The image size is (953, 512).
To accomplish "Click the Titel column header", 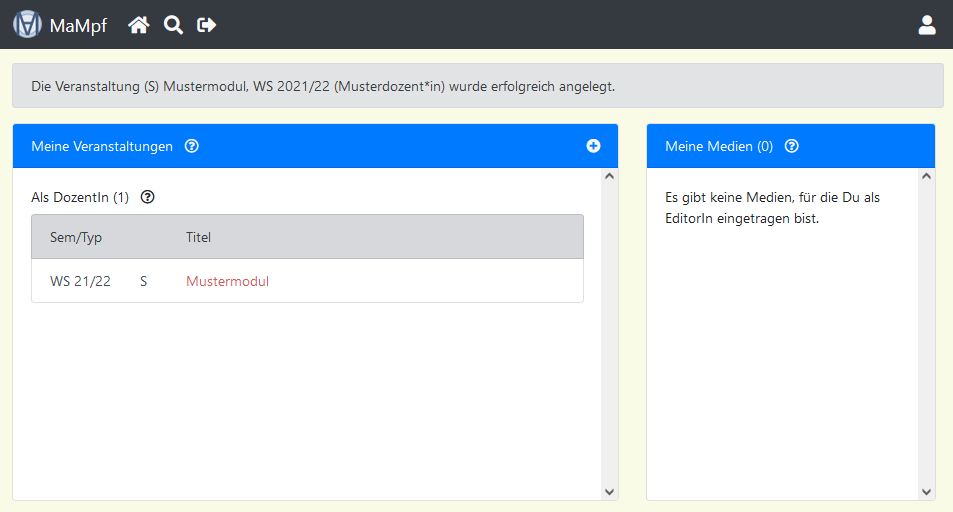I will [198, 237].
